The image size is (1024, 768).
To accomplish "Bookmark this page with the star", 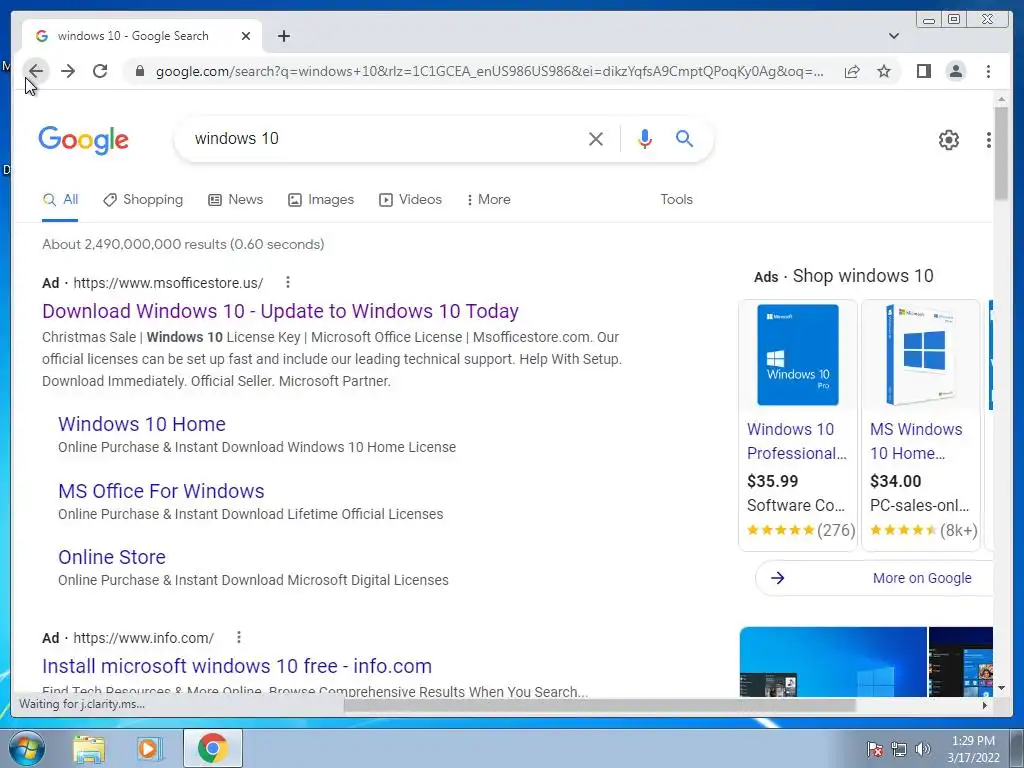I will (884, 71).
